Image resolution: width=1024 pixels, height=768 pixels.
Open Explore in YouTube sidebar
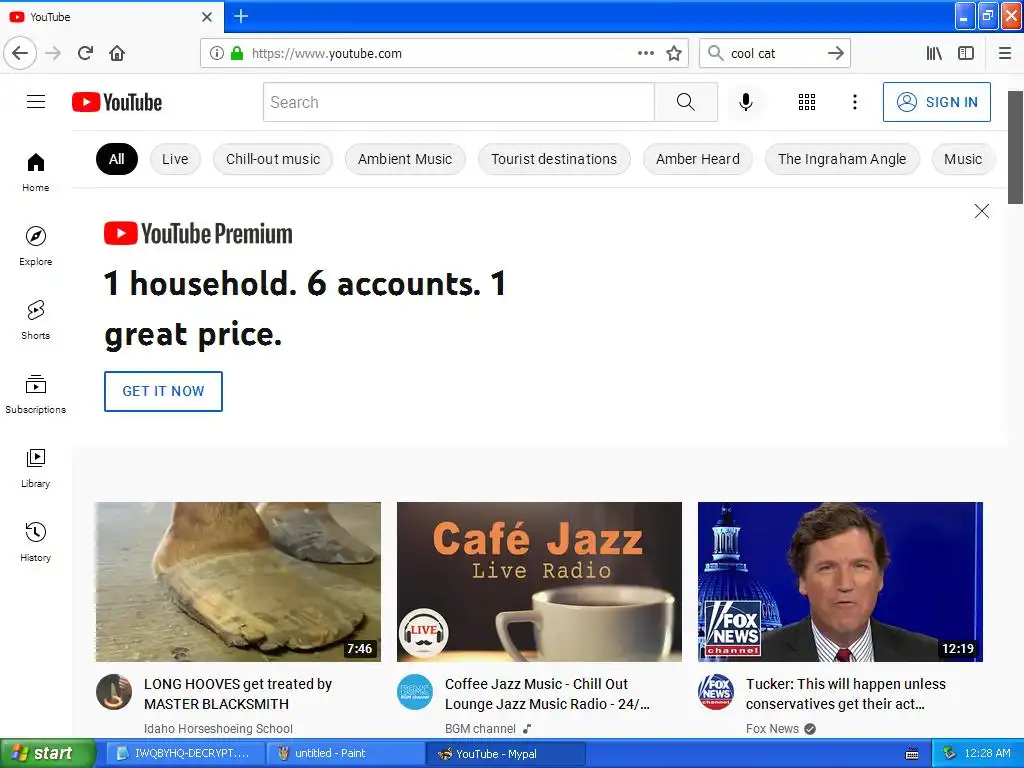coord(35,246)
